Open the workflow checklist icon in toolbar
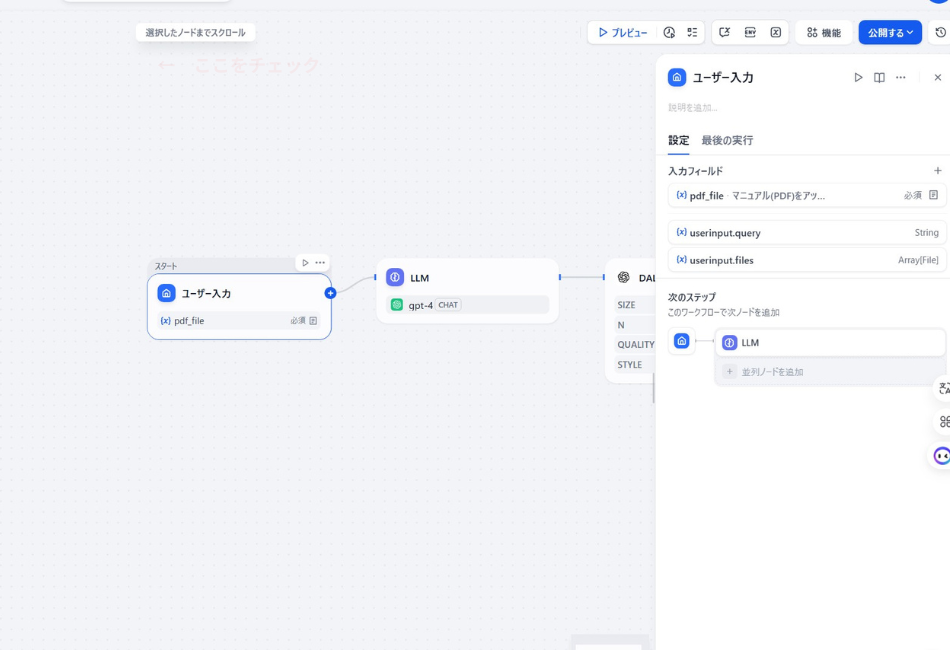Viewport: 950px width, 650px height. pyautogui.click(x=693, y=31)
